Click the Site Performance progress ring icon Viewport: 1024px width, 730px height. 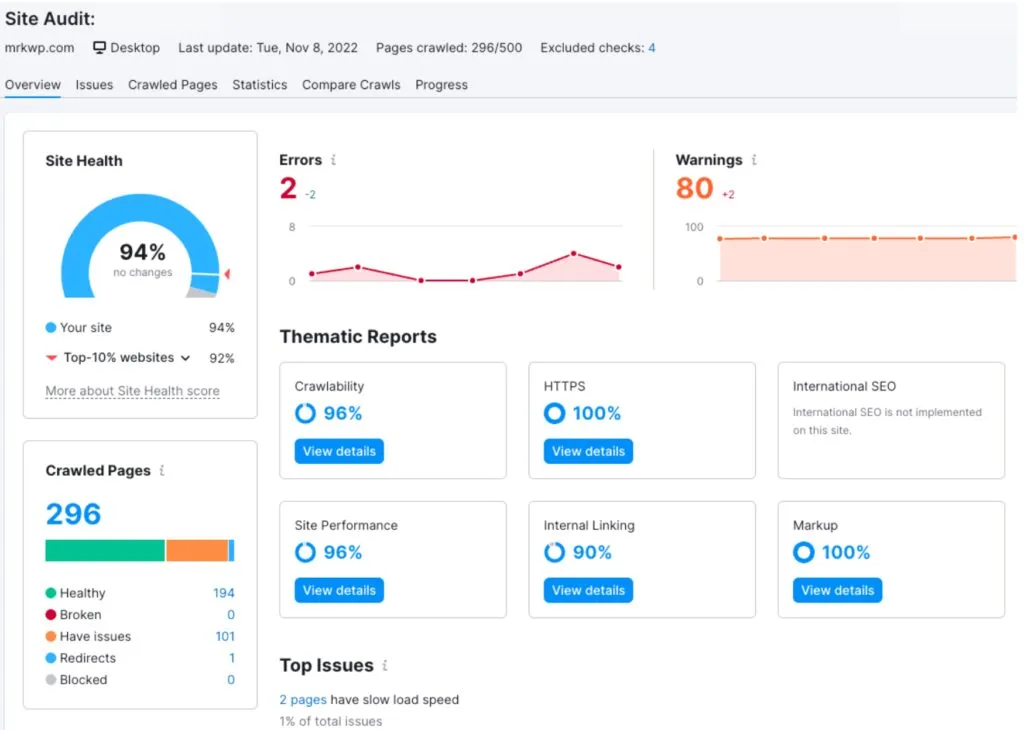pos(305,552)
